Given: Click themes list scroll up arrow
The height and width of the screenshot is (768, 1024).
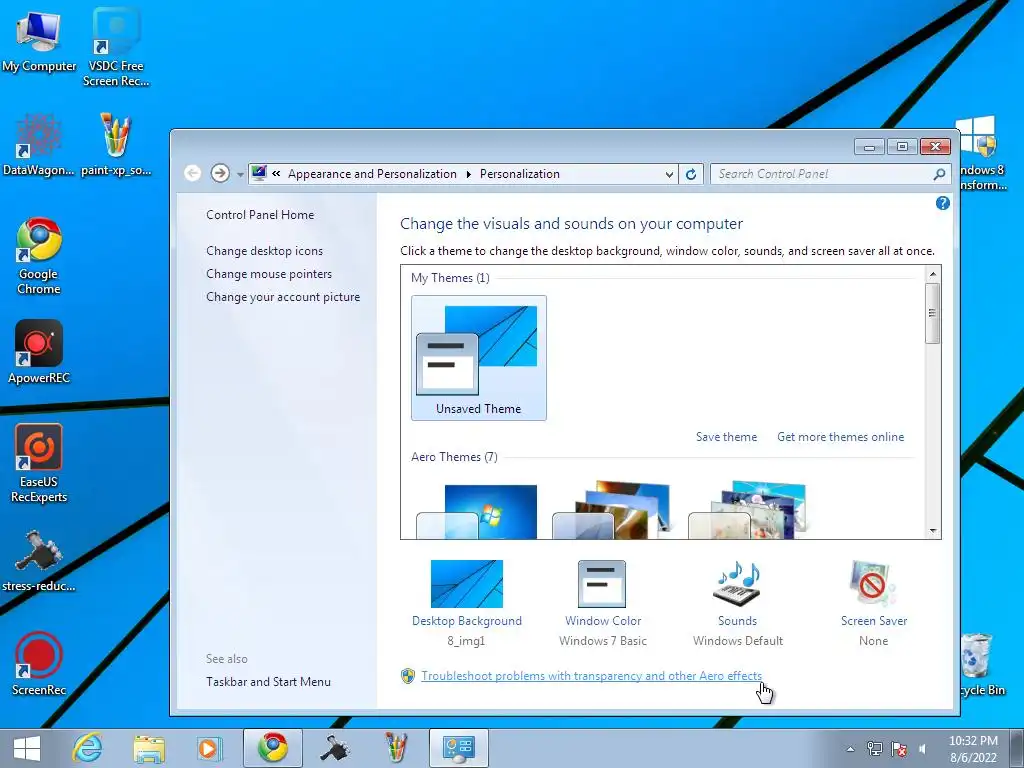Looking at the screenshot, I should point(933,274).
